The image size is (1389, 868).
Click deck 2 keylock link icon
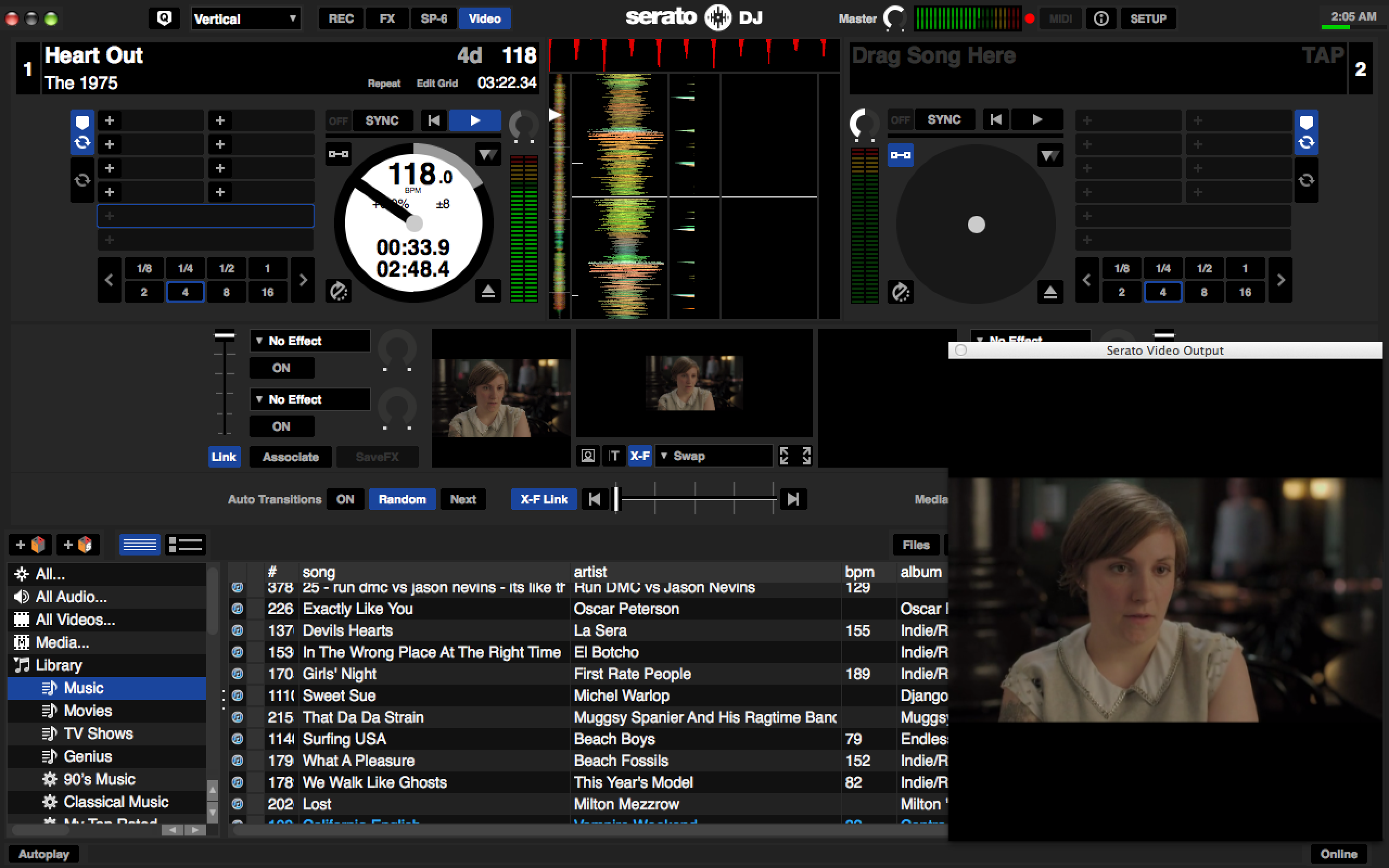(x=900, y=155)
